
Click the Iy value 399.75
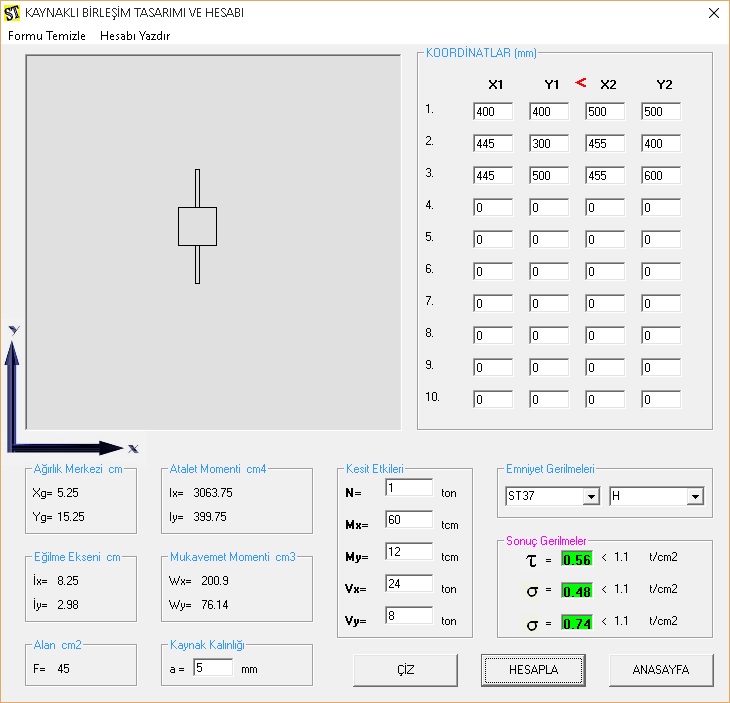tap(210, 517)
